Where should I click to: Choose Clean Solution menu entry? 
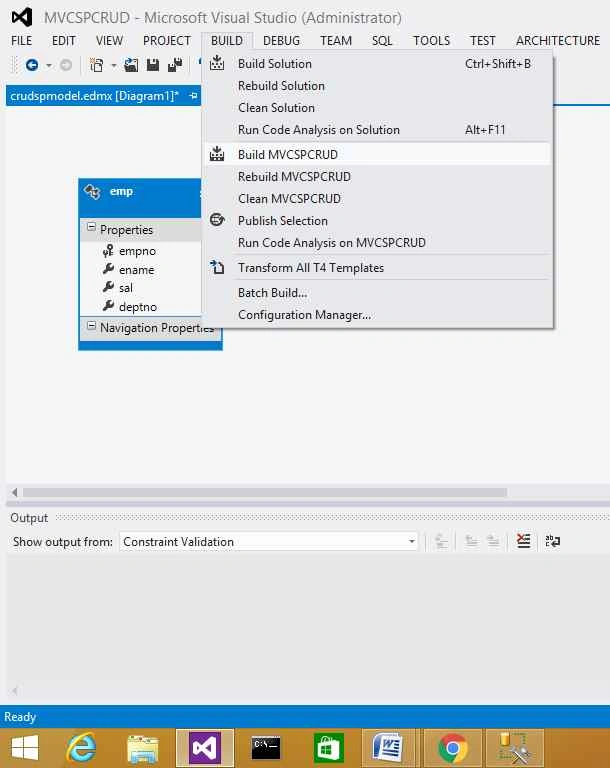click(x=378, y=108)
